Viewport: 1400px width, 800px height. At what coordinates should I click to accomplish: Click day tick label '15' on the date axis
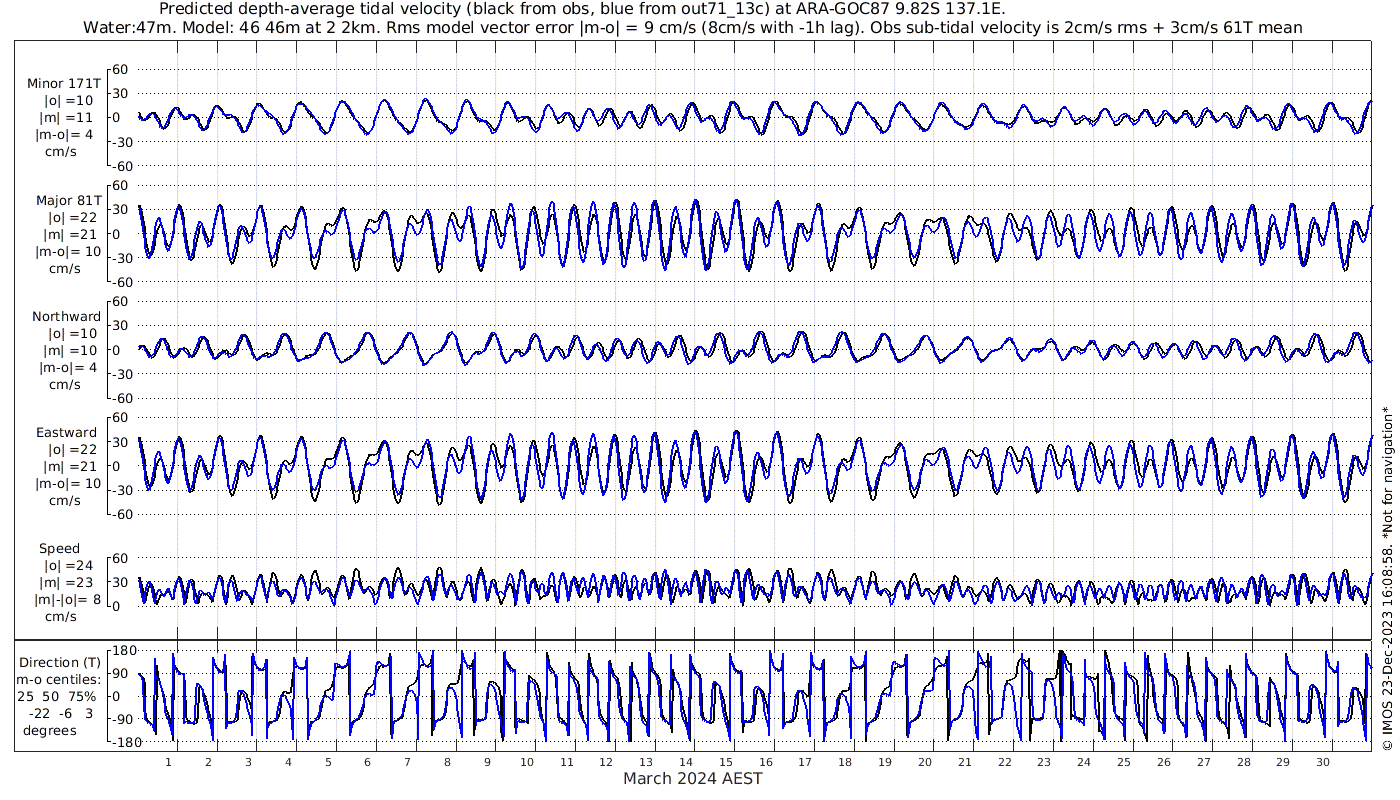(726, 761)
